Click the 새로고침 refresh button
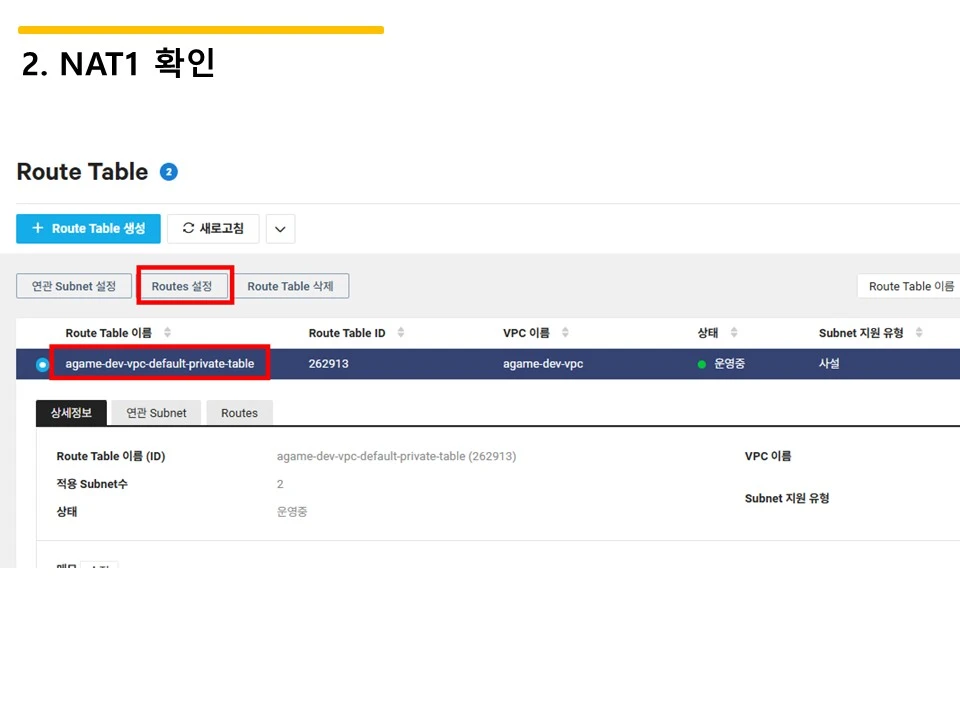This screenshot has width=960, height=720. click(x=213, y=228)
